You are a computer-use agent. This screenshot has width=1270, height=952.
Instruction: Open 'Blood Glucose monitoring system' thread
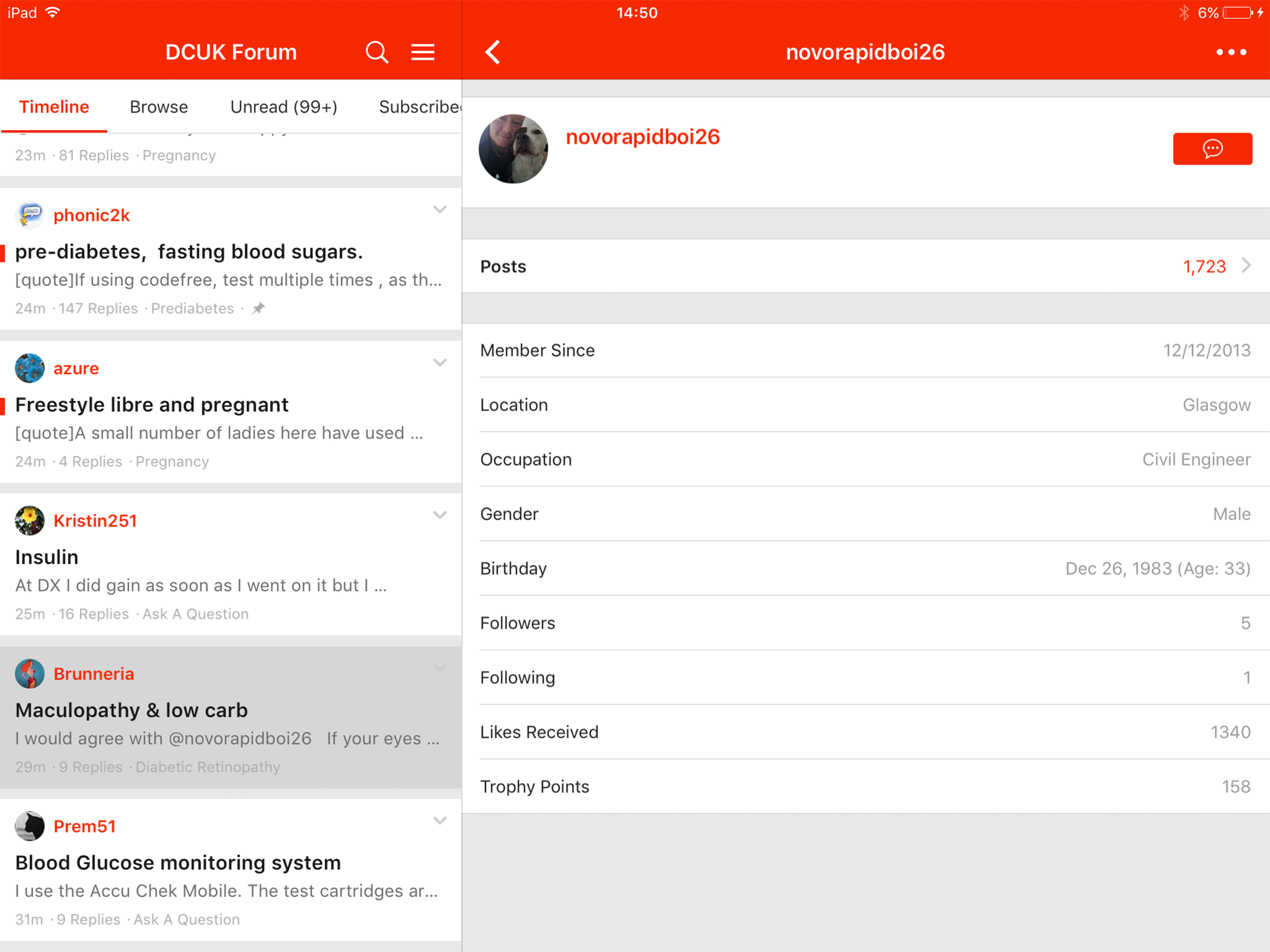(x=178, y=862)
